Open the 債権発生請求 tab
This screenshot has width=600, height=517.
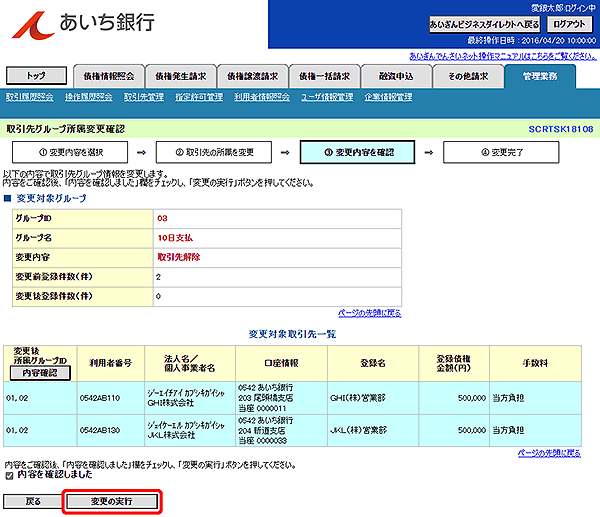click(x=179, y=76)
